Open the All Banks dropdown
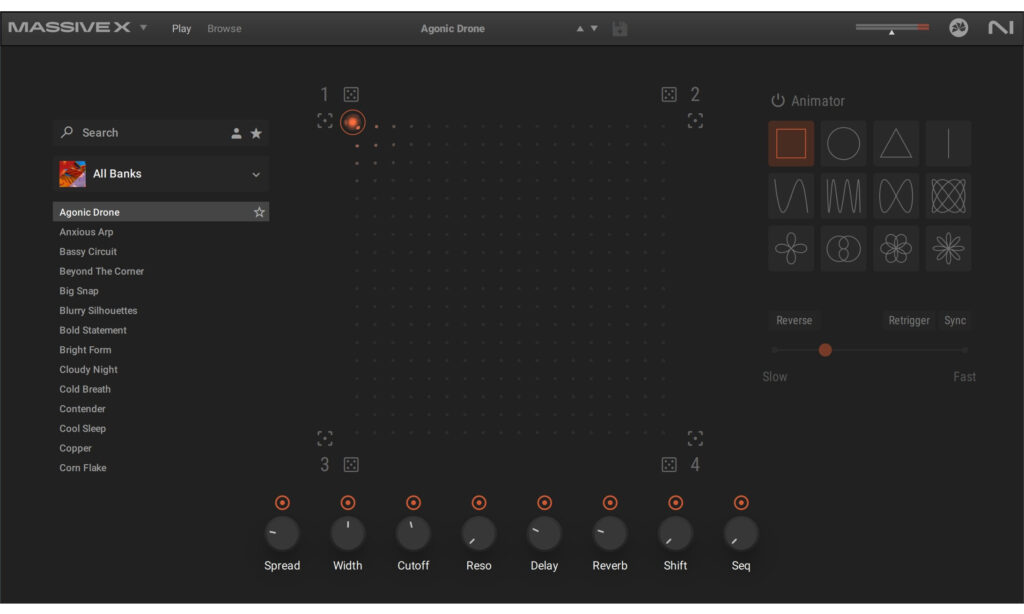1024x614 pixels. (160, 173)
